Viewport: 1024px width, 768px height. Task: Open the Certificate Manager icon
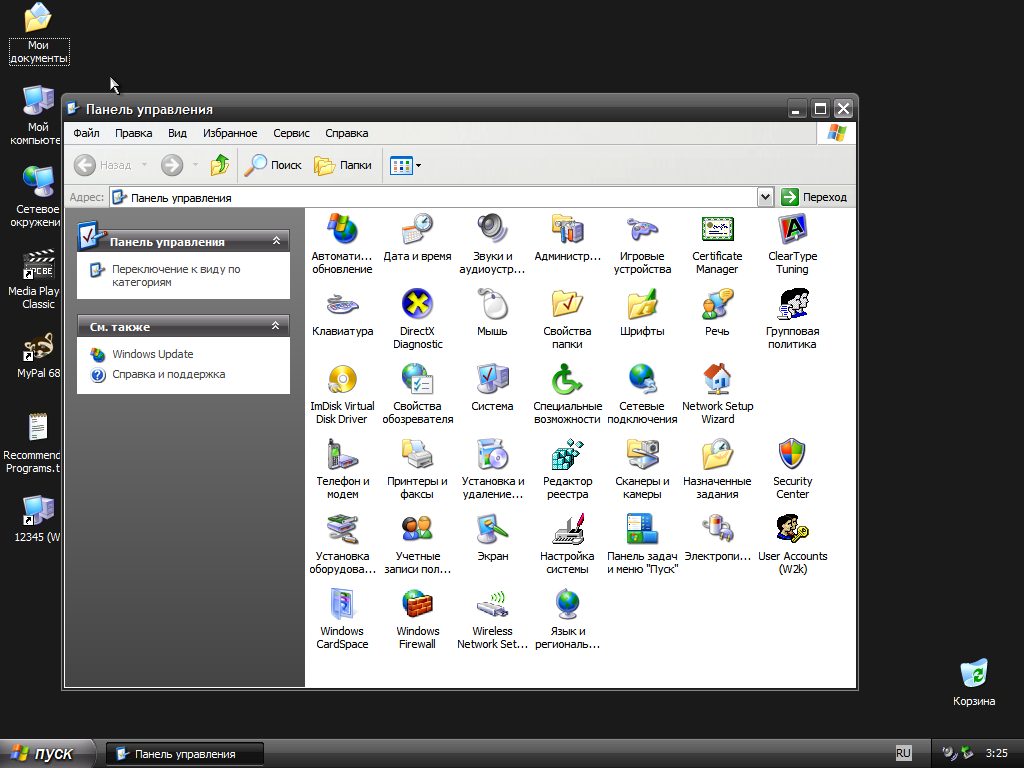(717, 231)
